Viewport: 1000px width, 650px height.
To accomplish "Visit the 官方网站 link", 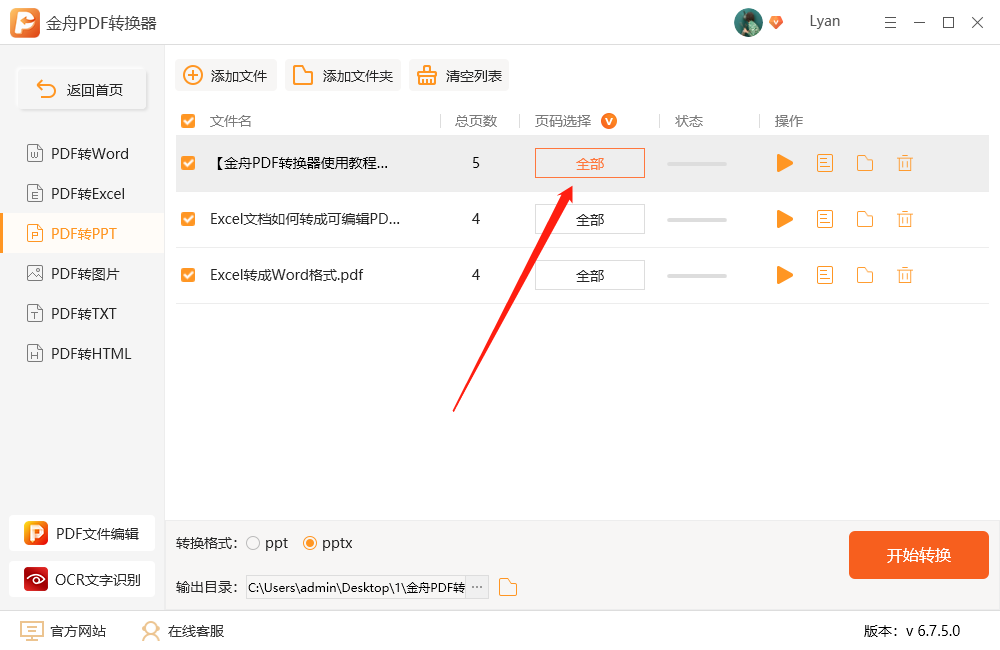I will 63,631.
